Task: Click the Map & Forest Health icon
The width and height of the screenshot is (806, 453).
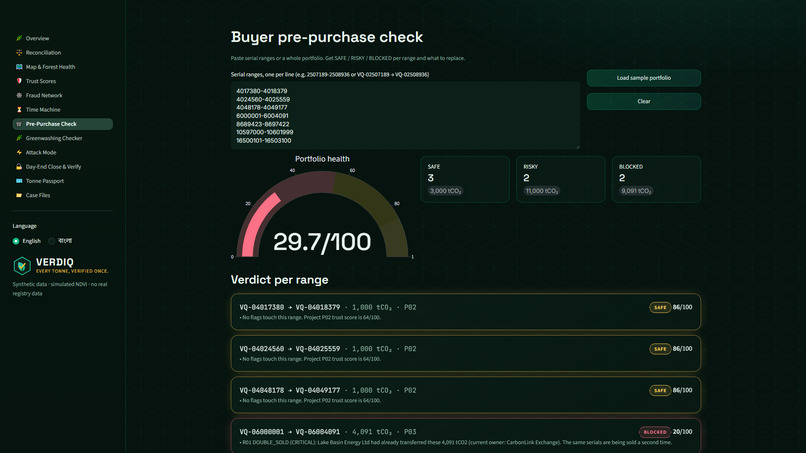Action: coord(19,67)
